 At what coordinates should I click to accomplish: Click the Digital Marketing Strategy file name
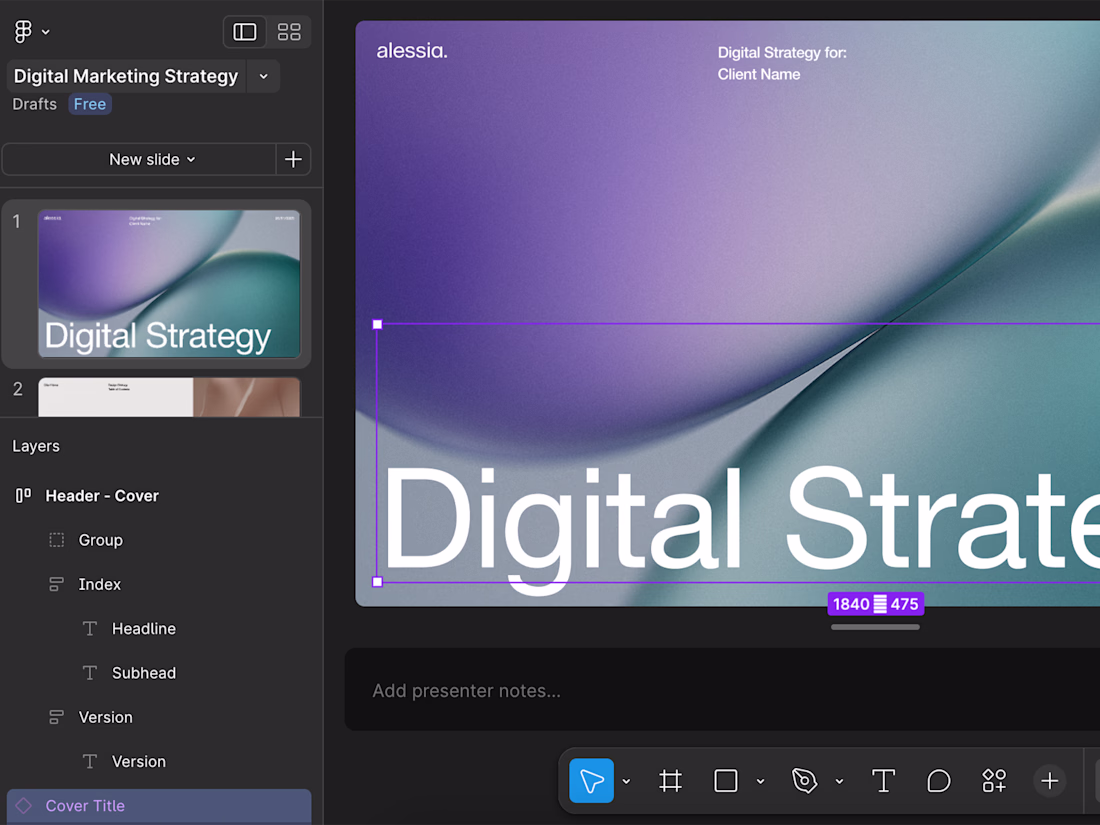tap(126, 76)
